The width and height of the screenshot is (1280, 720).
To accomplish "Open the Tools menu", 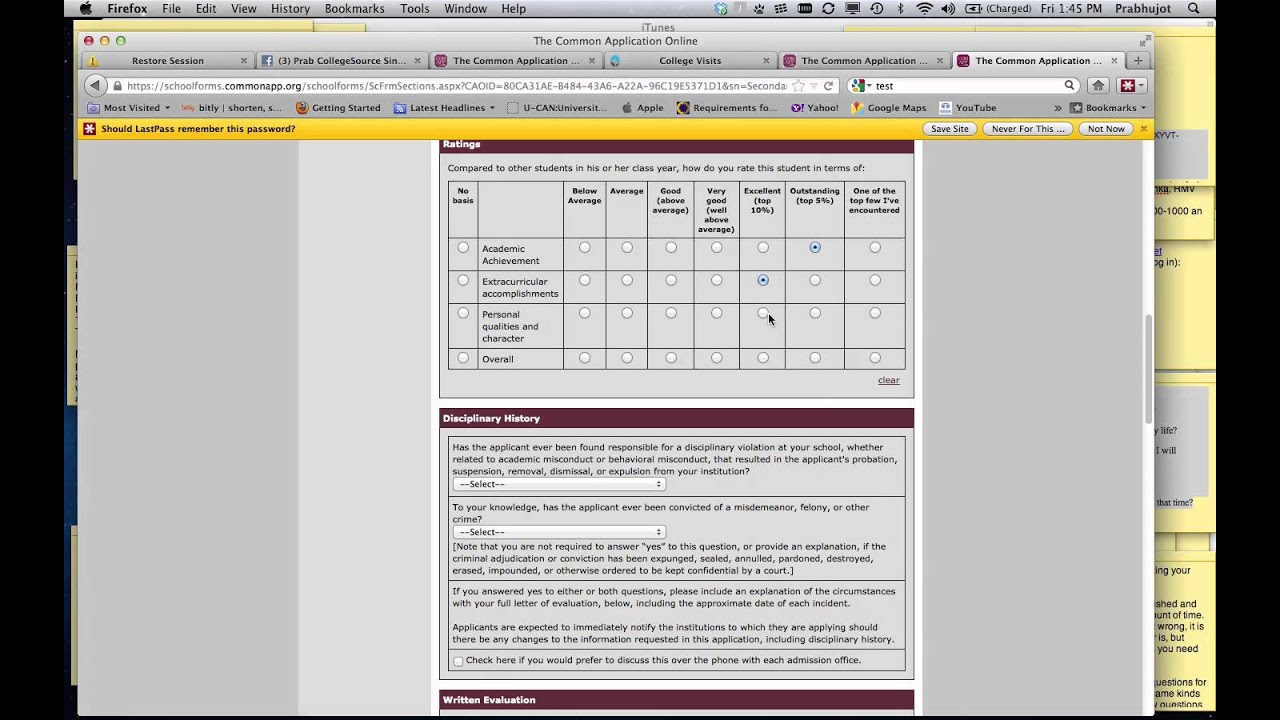I will [x=415, y=9].
